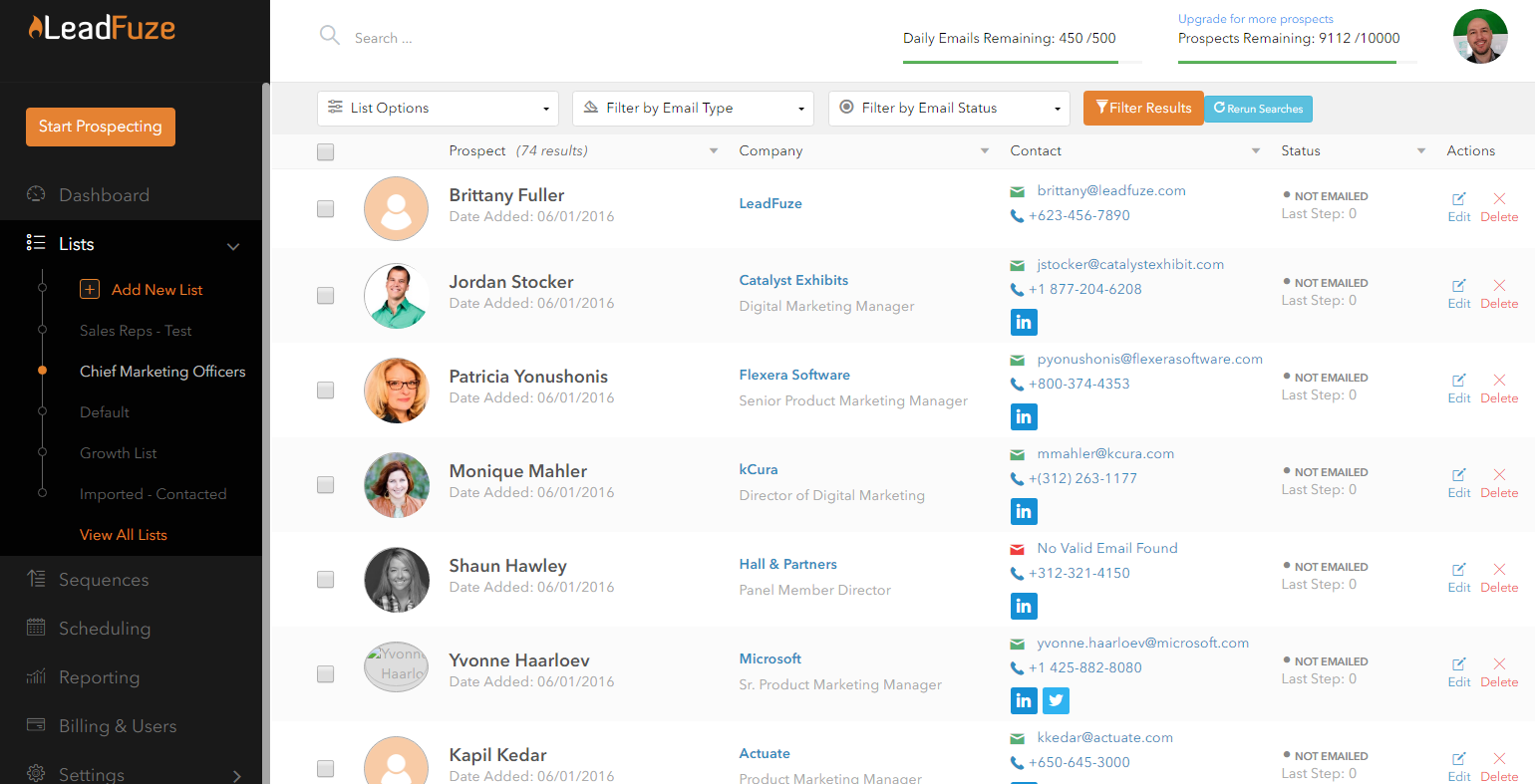
Task: Open the Imported - Contacted list
Action: [153, 494]
